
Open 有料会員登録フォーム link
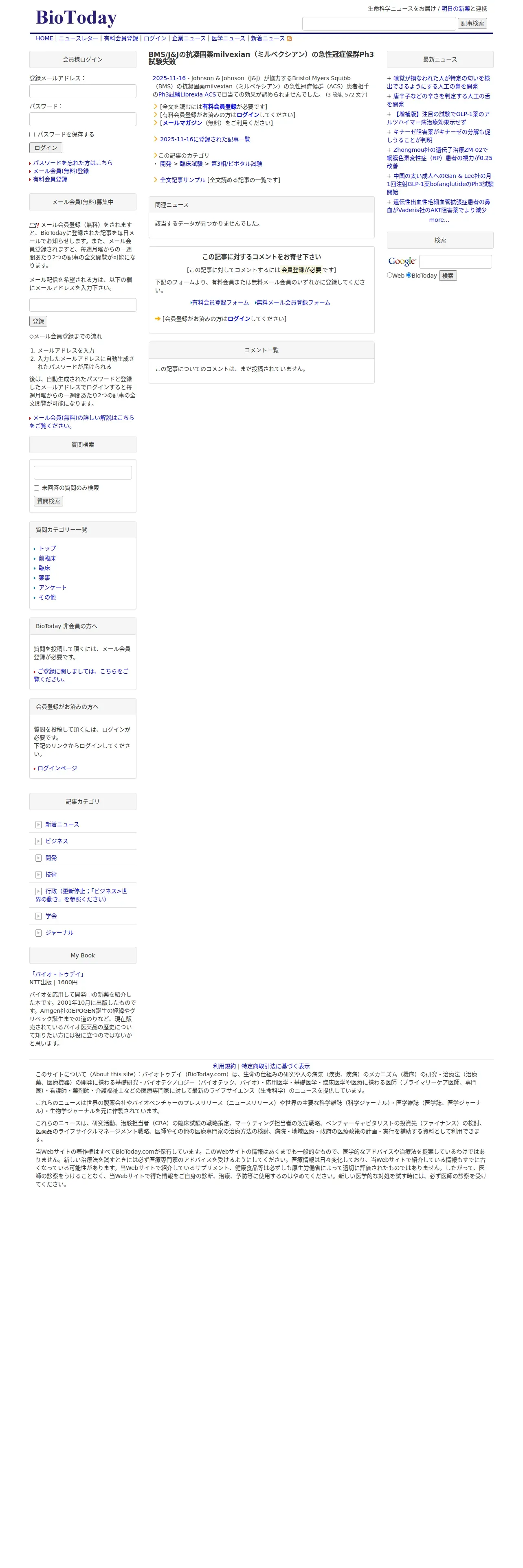point(220,302)
